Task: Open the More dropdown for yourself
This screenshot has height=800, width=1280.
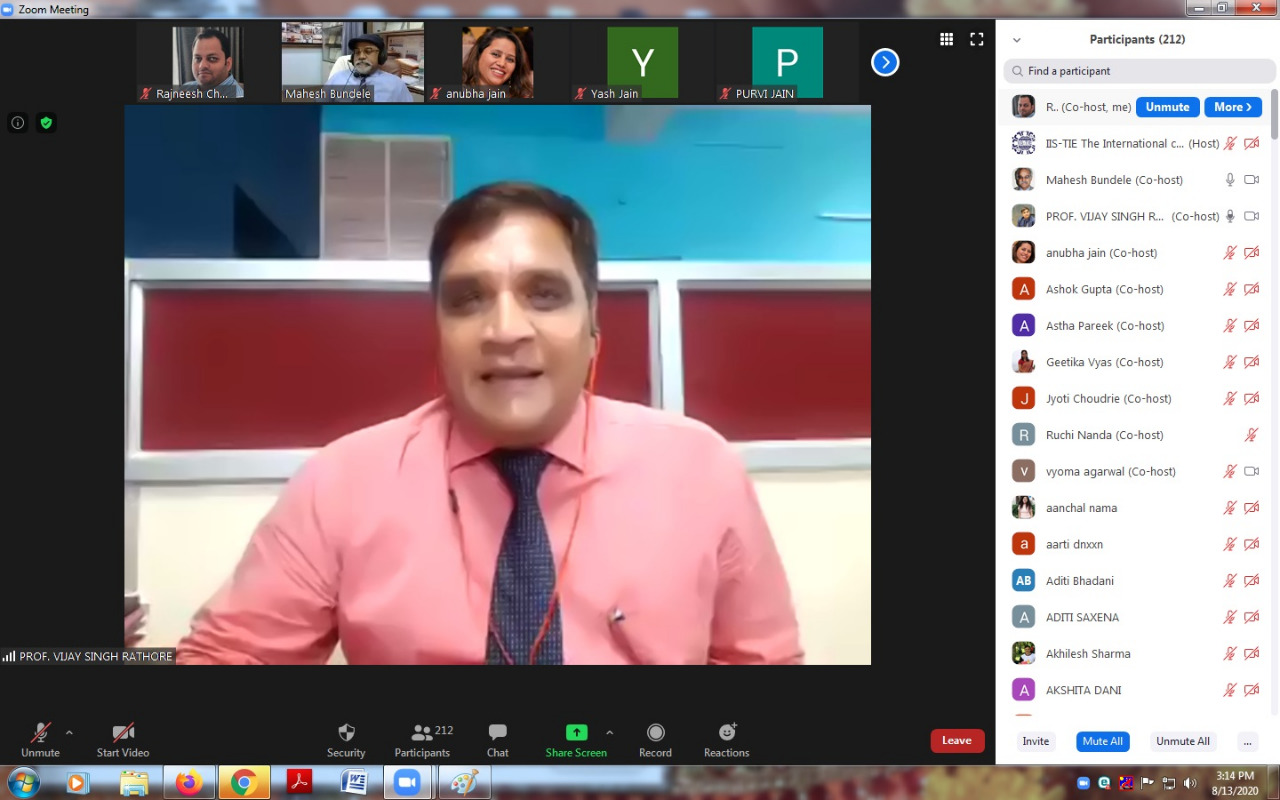Action: click(x=1232, y=107)
